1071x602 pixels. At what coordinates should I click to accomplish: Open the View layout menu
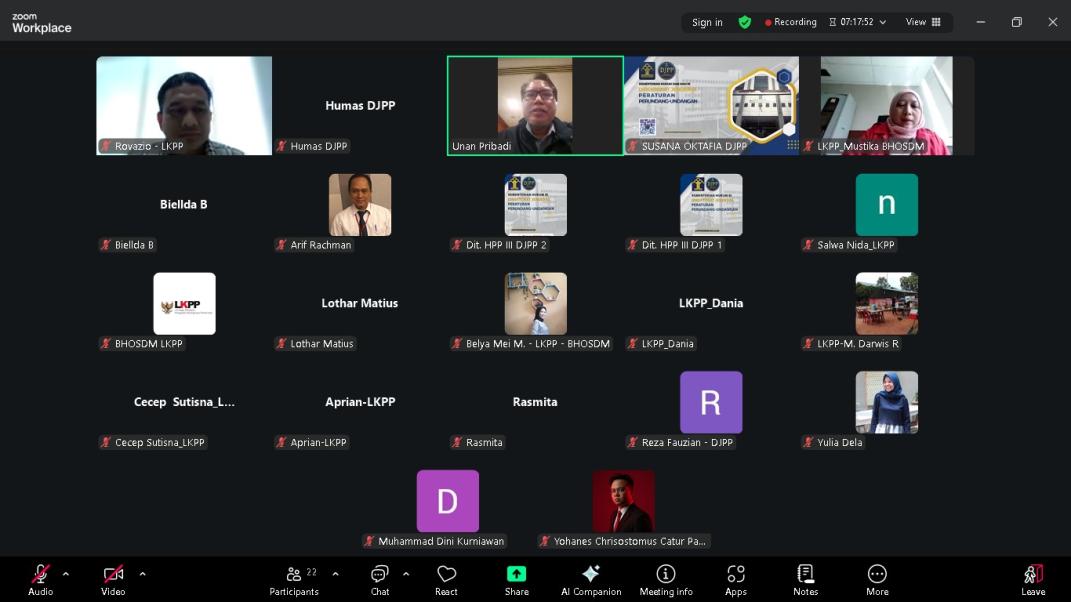pos(923,22)
